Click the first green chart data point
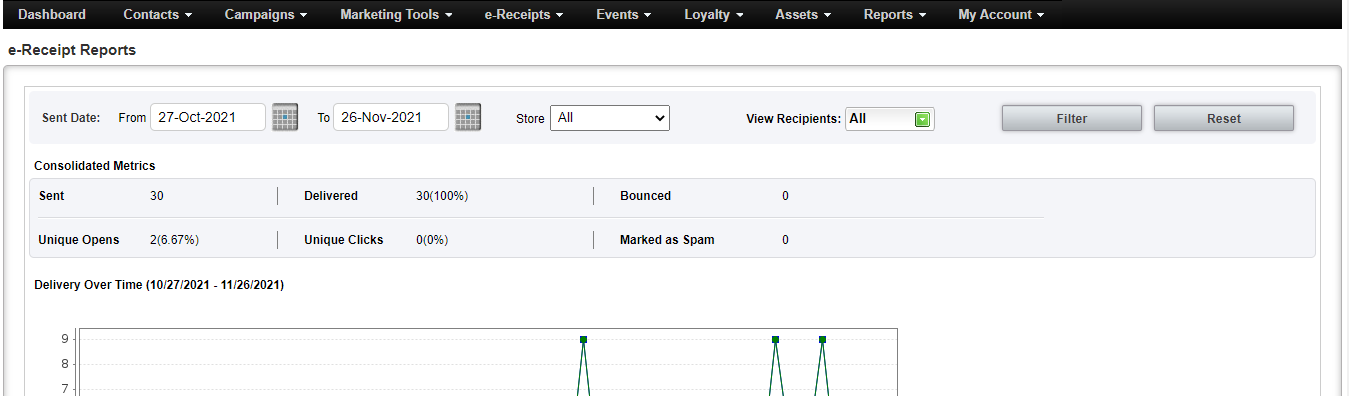 point(583,340)
